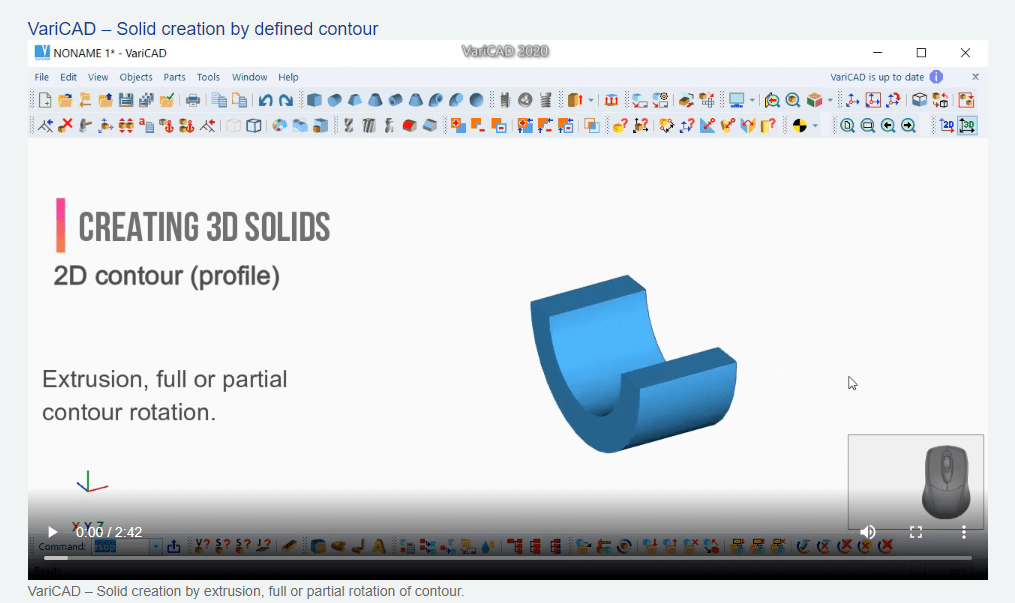Click 'VariCAD is up to date' notice
The height and width of the screenshot is (603, 1015).
point(877,77)
